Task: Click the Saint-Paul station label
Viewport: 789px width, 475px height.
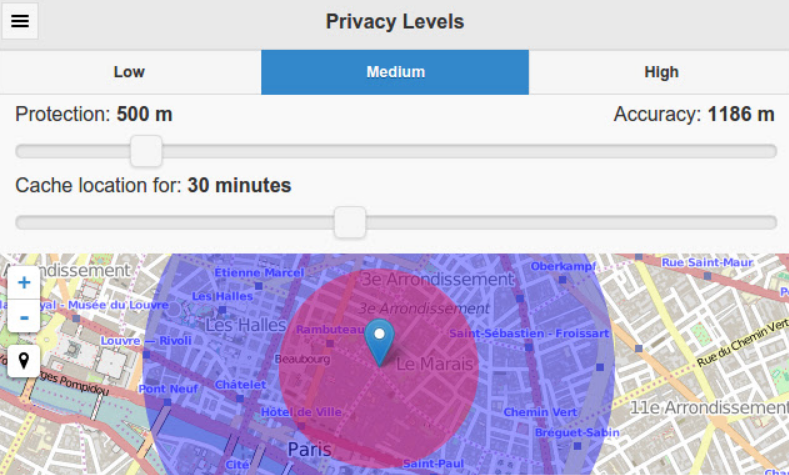Action: [434, 463]
